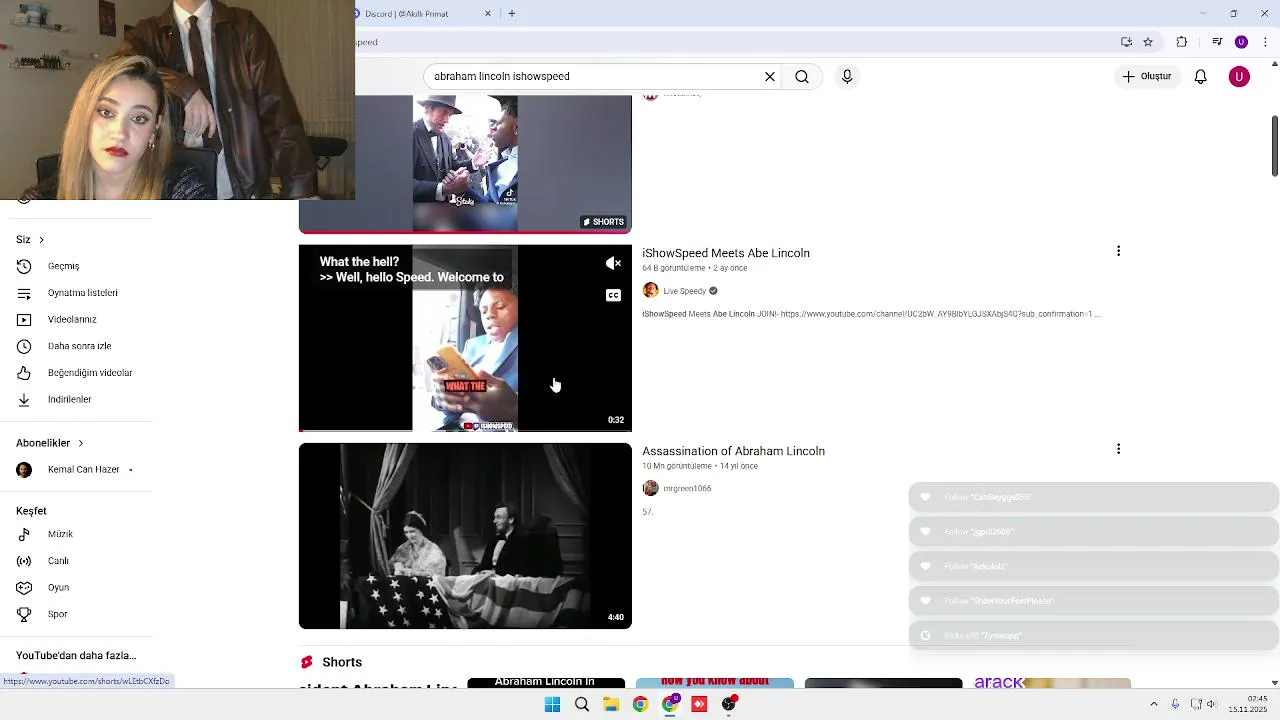
Task: Click YouTube'dan daha fazla heading
Action: coord(76,656)
